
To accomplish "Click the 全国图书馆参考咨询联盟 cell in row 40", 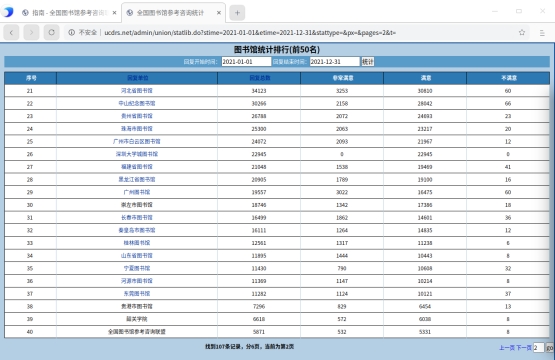I will (x=137, y=332).
